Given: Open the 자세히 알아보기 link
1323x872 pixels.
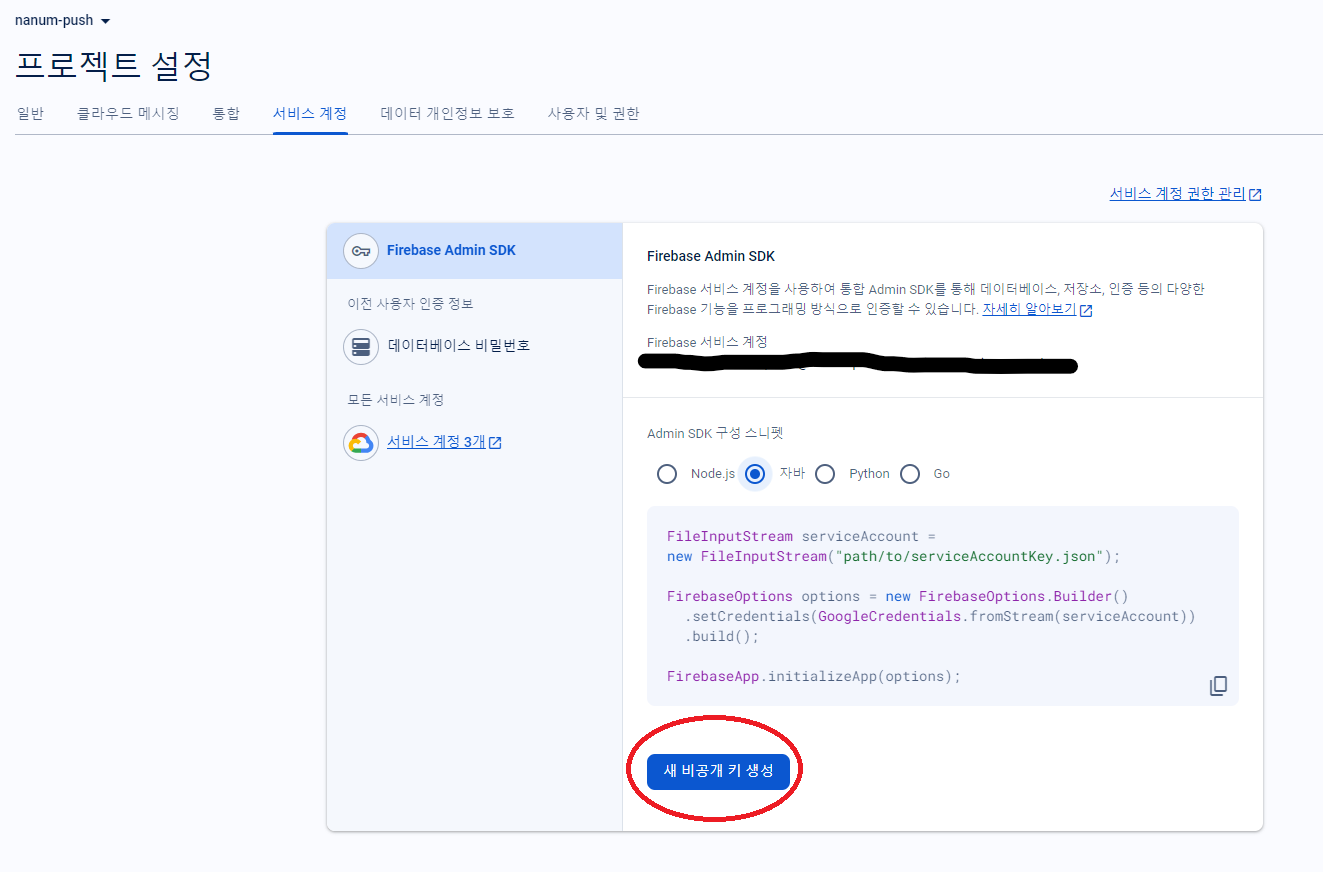Looking at the screenshot, I should [x=1029, y=309].
